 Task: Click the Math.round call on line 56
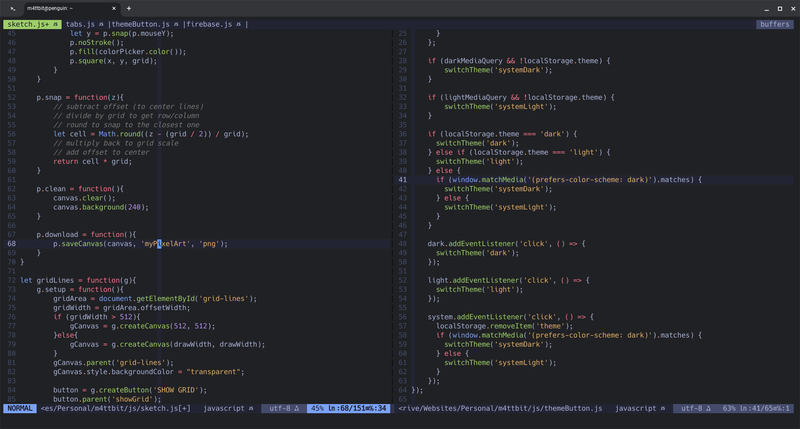point(119,134)
